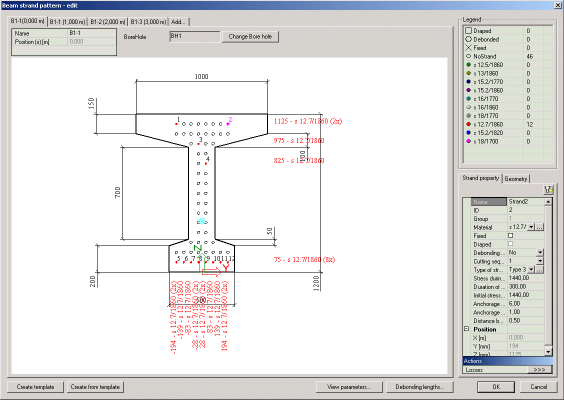Toggle the Fixed checkbox in strand properties
Viewport: 564px width, 400px height.
510,236
